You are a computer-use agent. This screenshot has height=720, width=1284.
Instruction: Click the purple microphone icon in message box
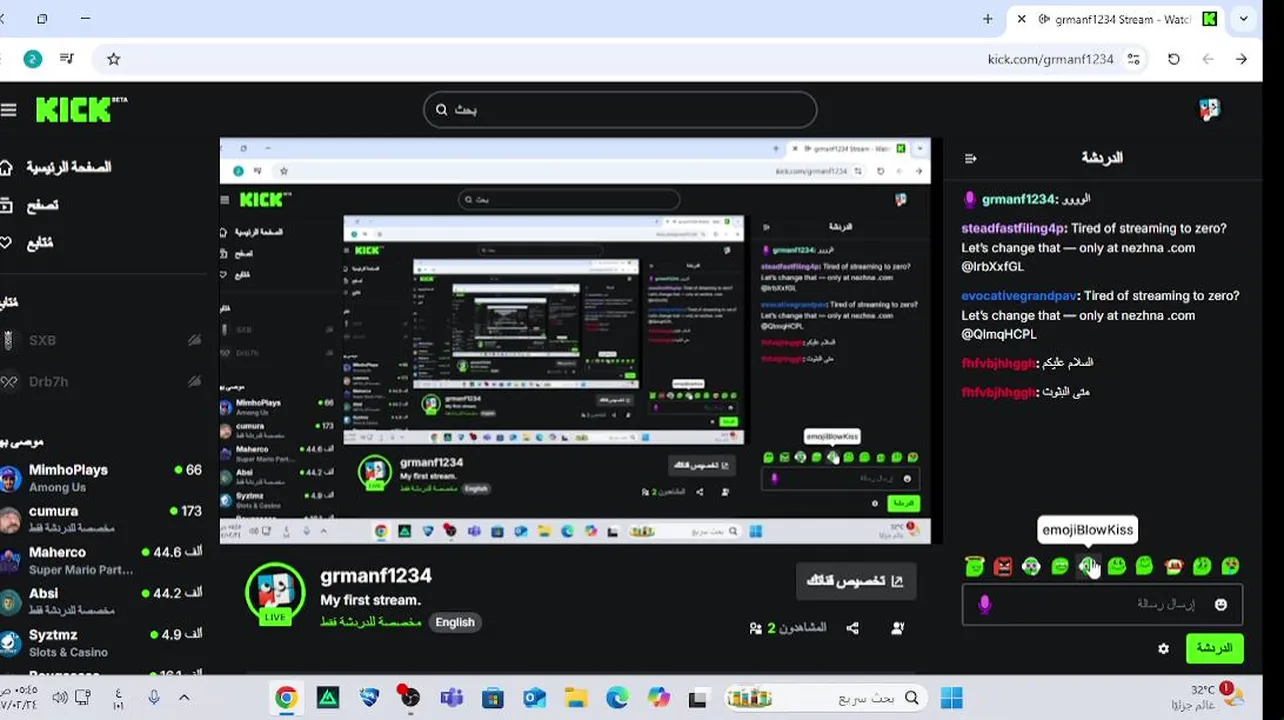(984, 605)
